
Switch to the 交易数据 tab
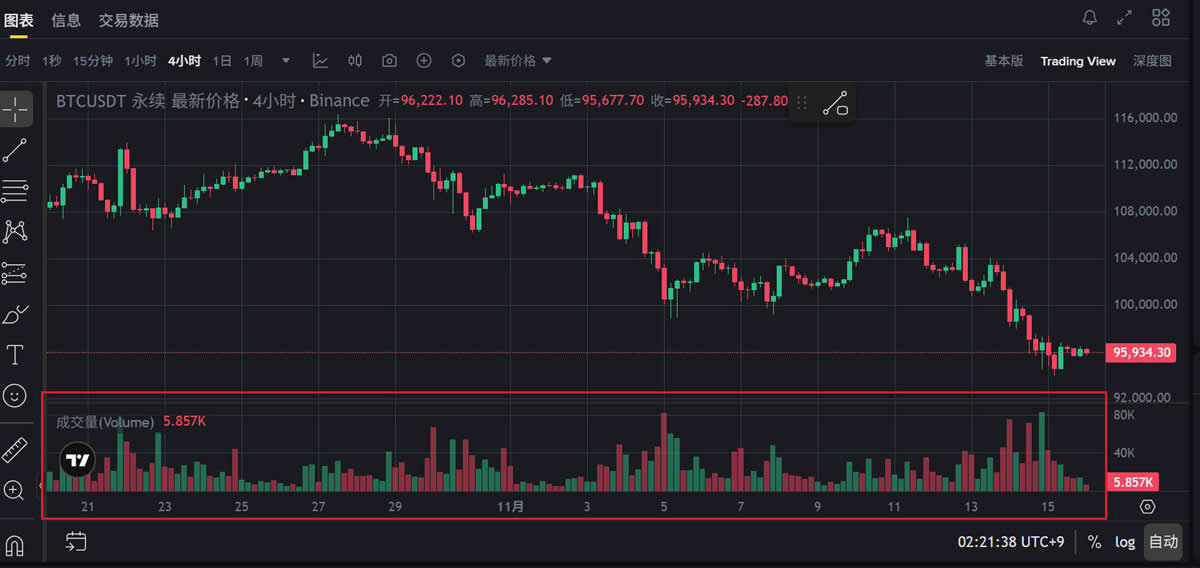(x=128, y=20)
